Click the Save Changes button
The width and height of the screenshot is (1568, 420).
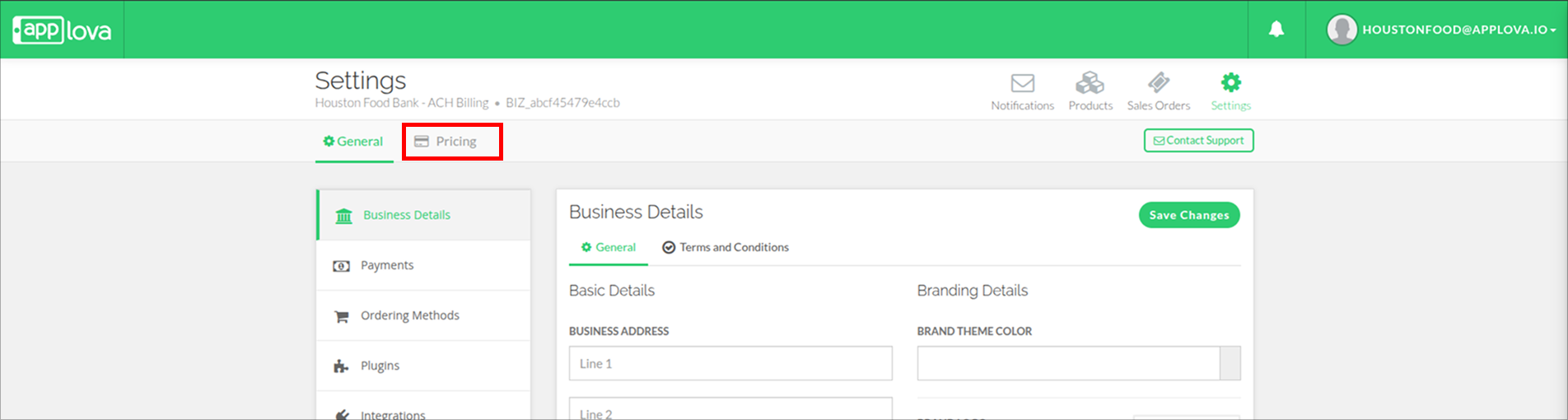1188,215
